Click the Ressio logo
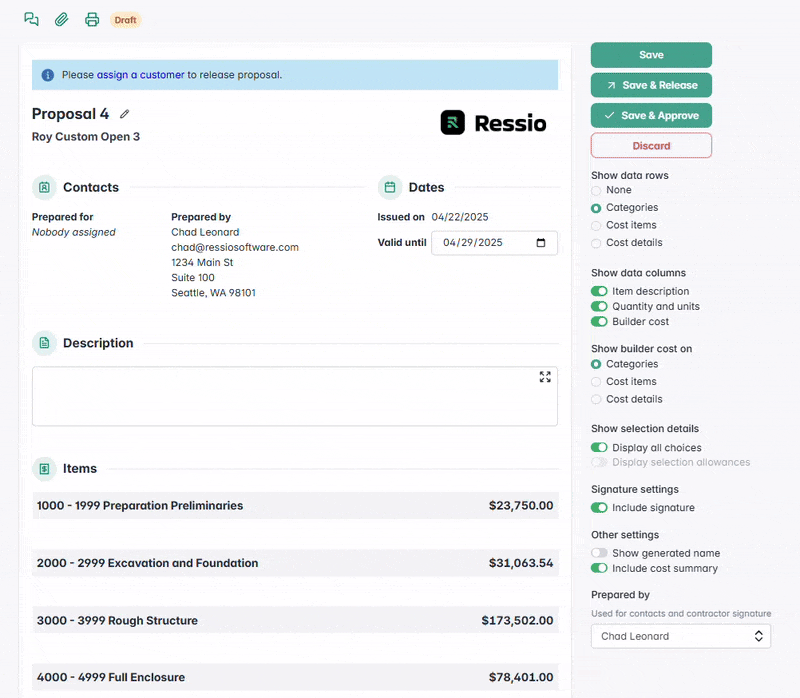Screen dimensions: 800x698 pos(494,123)
